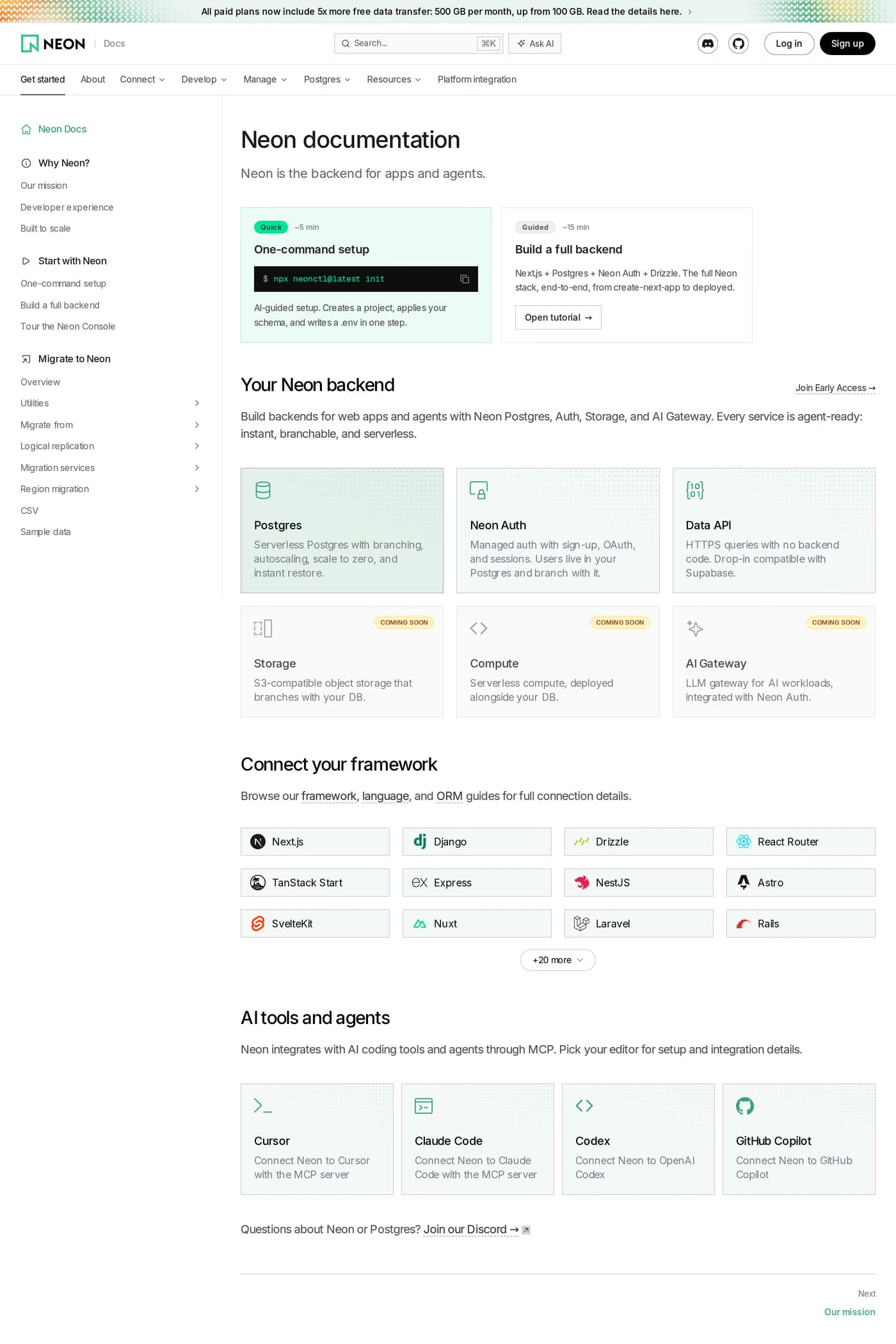Open the Postgres dropdown in navigation bar
Viewport: 896px width, 1344px height.
[327, 79]
